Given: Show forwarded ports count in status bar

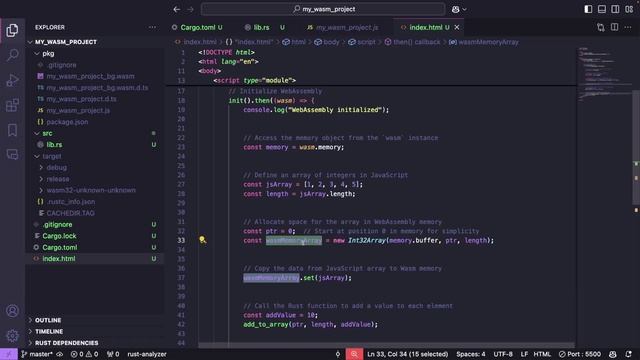Looking at the screenshot, I should tap(113, 354).
